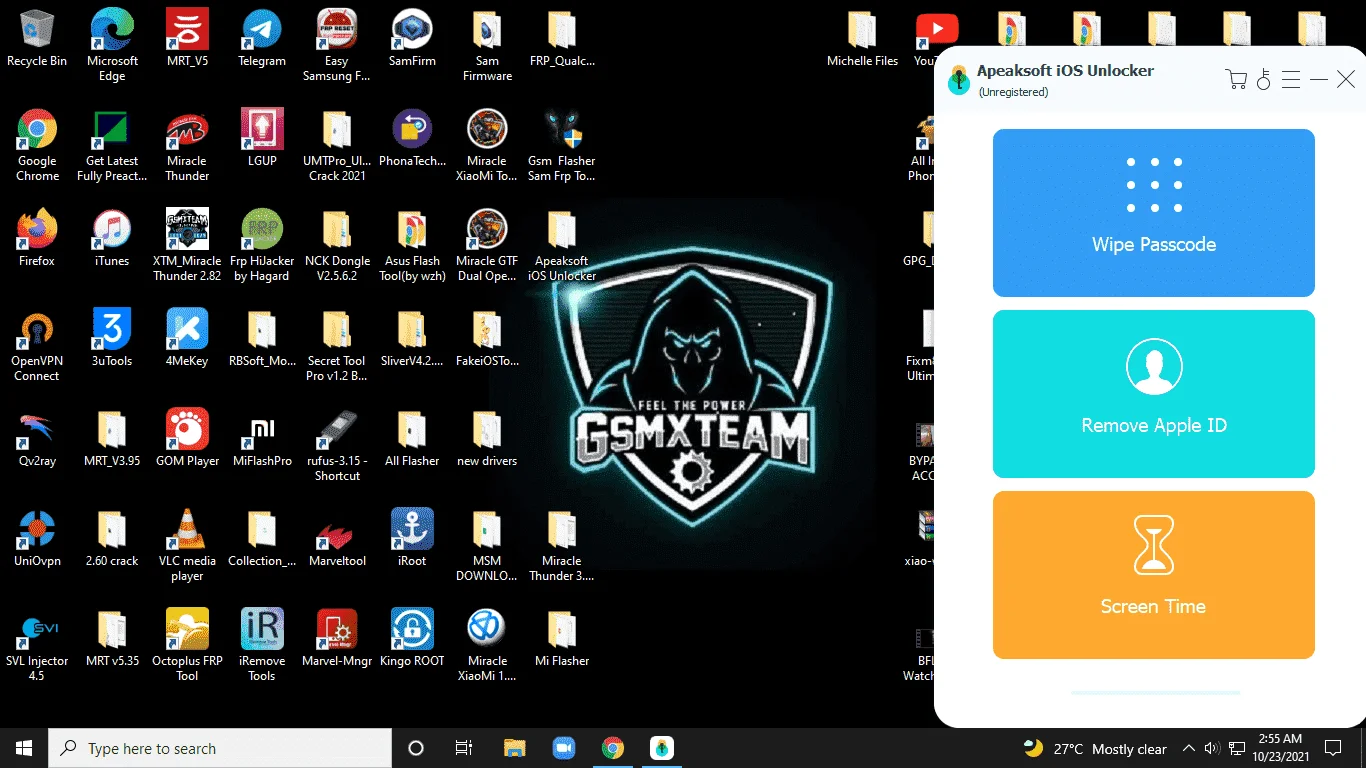Click the register key icon in Apeaksoft

[1264, 80]
